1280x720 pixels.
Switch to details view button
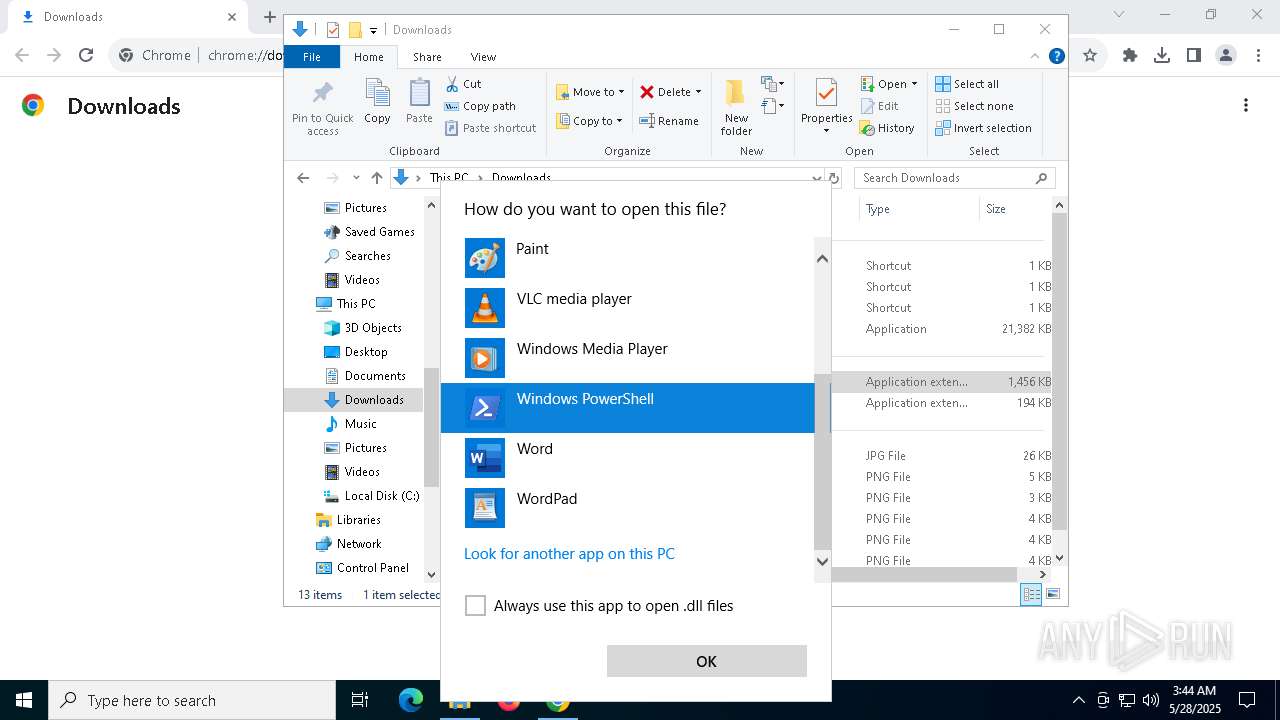click(1031, 595)
